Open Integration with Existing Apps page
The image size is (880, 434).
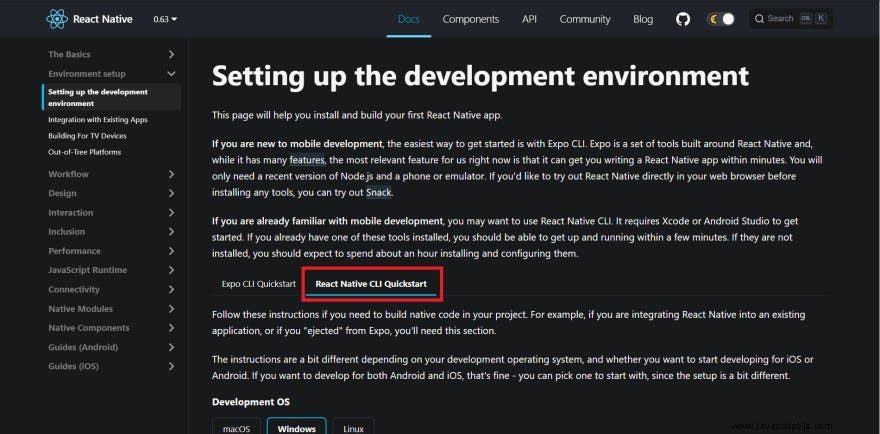(x=98, y=120)
